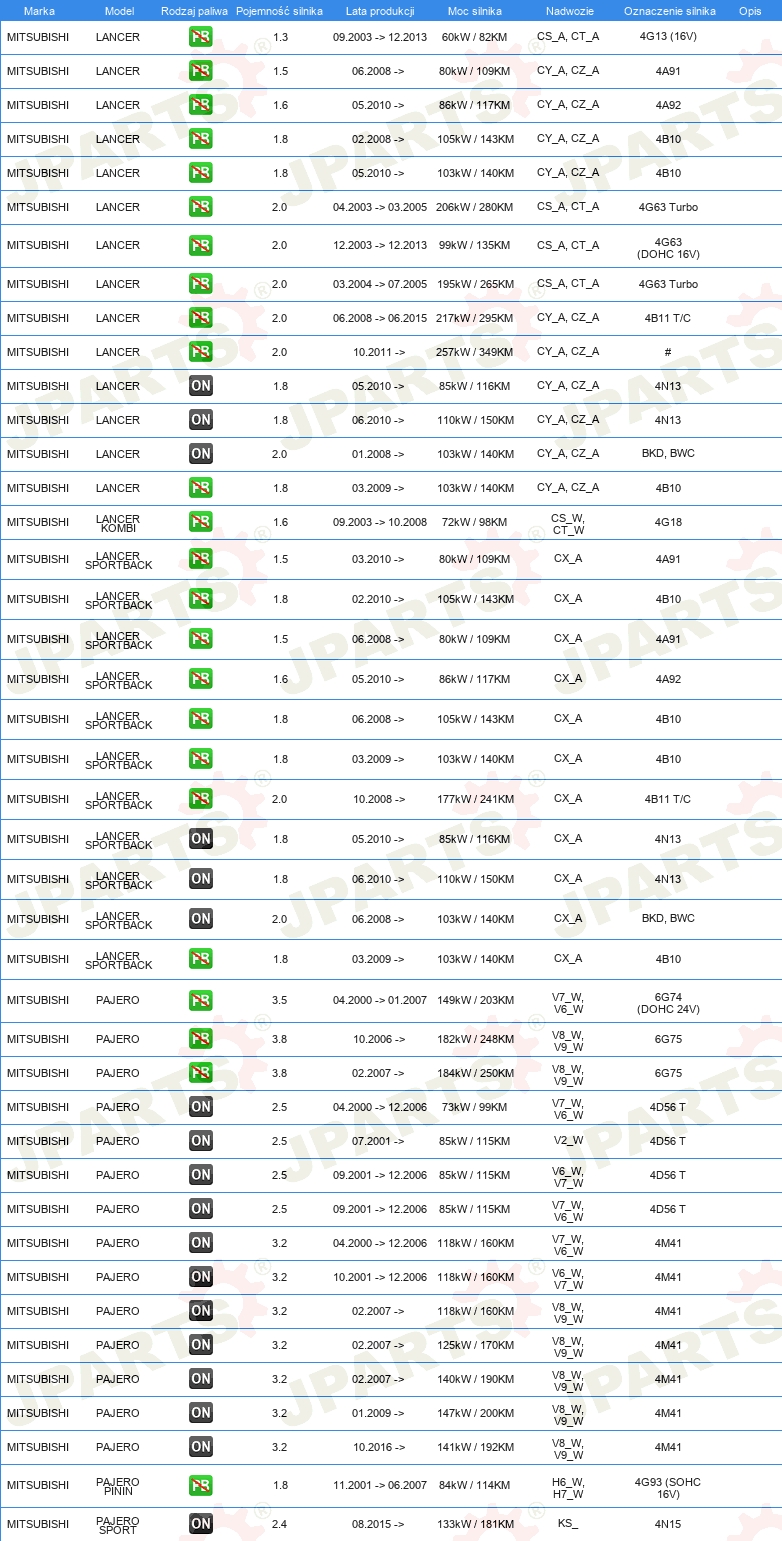Click petrol icon in Lancer 206kW / 280KM row
The width and height of the screenshot is (782, 1541).
pyautogui.click(x=200, y=207)
